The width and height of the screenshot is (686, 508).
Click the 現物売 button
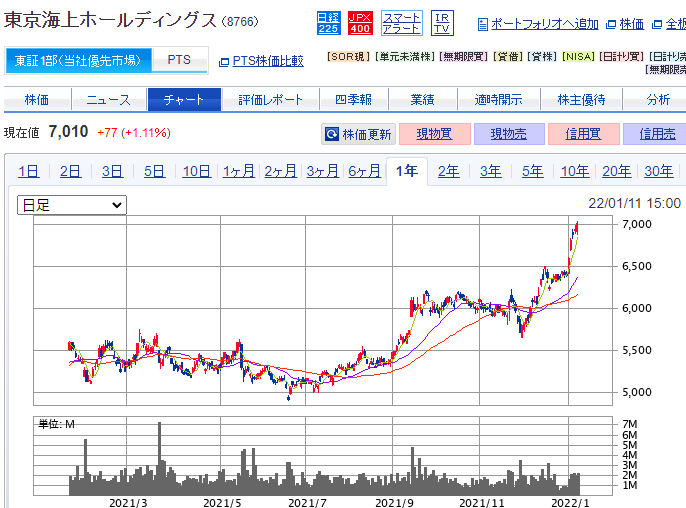pos(509,134)
